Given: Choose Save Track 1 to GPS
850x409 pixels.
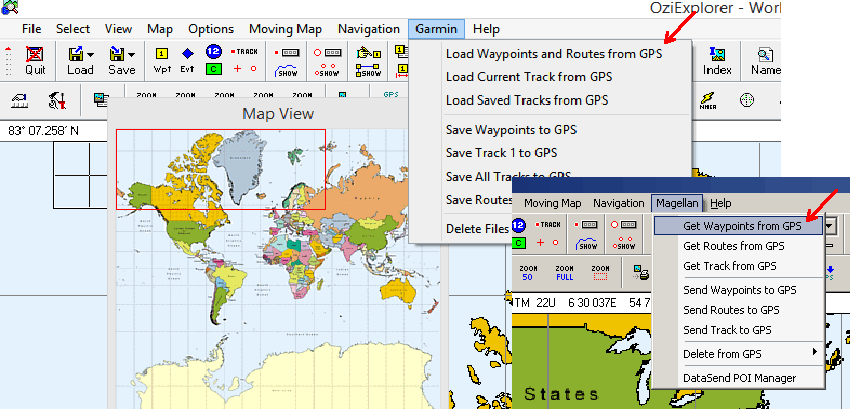Looking at the screenshot, I should [x=501, y=153].
